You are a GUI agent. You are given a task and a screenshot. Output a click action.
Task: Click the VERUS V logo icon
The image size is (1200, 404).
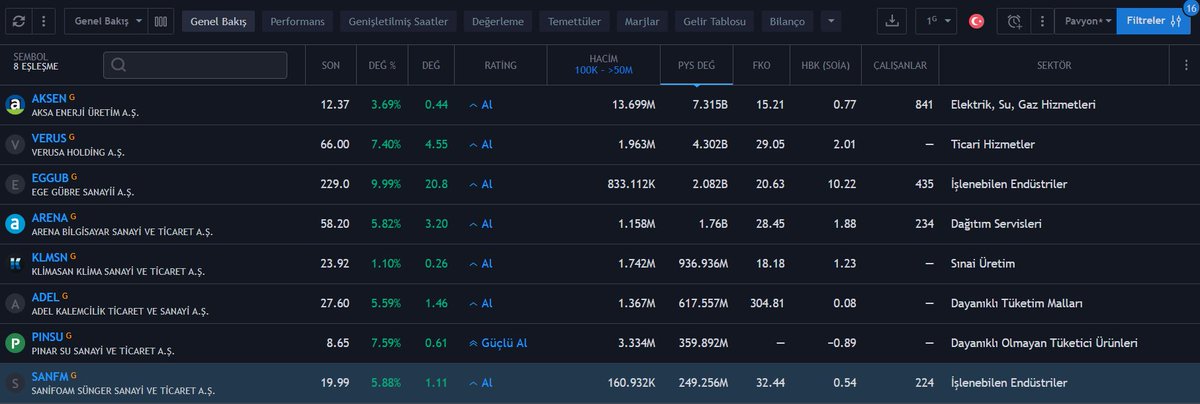point(15,144)
